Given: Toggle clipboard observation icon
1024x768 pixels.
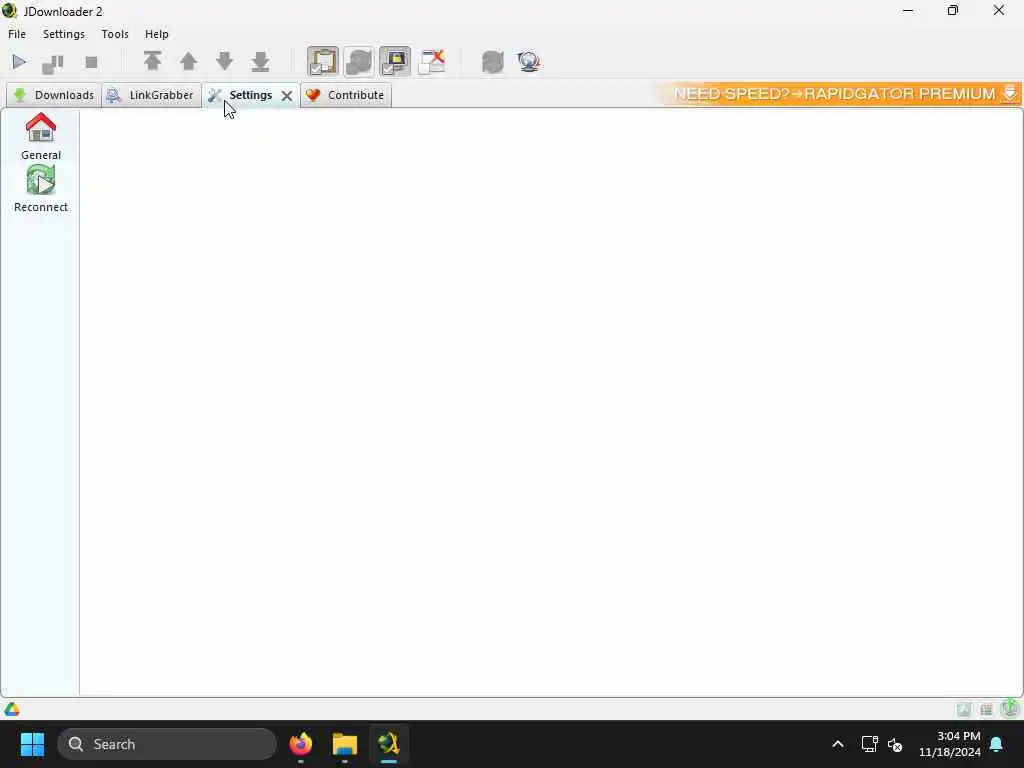Looking at the screenshot, I should [323, 61].
